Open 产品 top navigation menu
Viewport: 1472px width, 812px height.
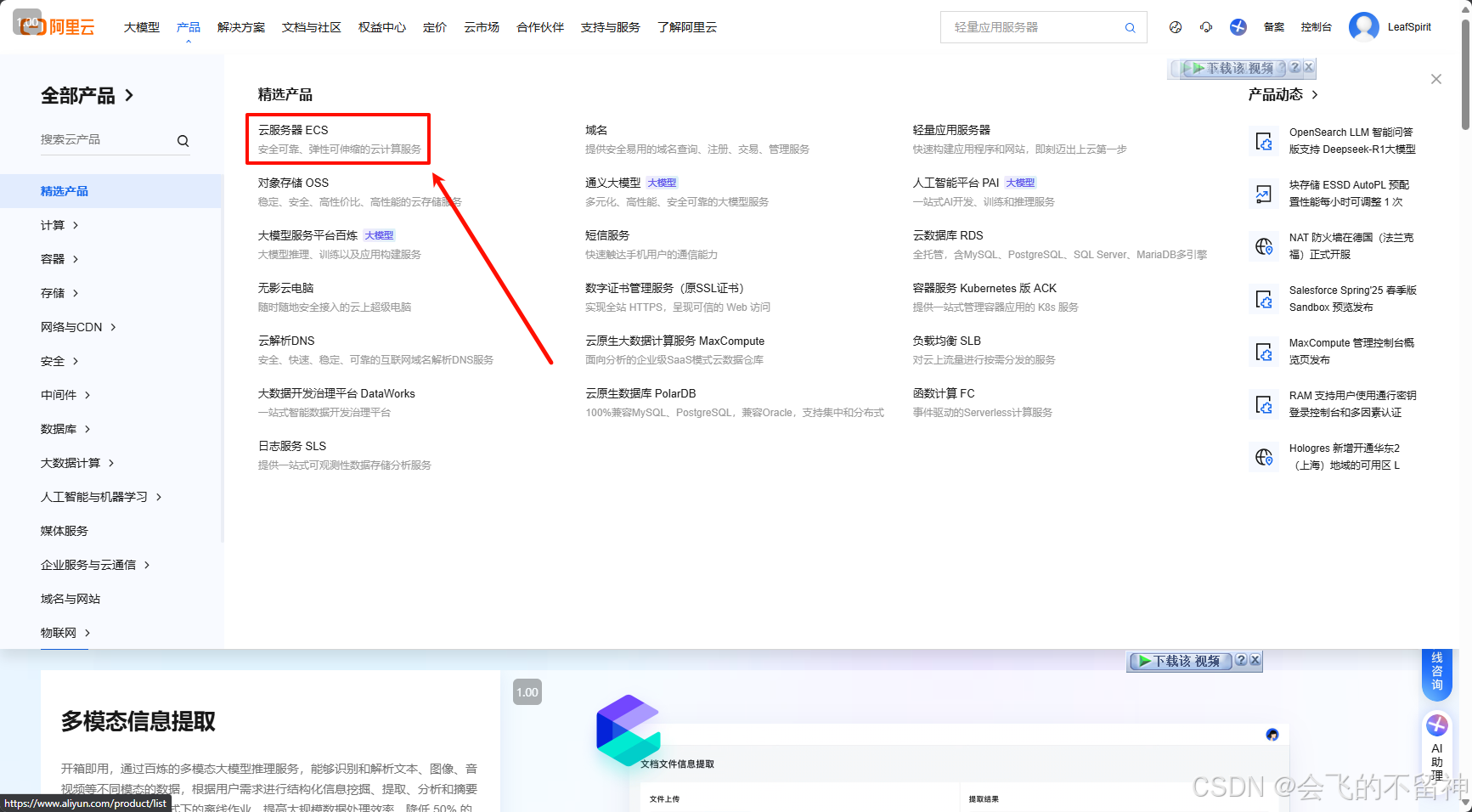[189, 27]
